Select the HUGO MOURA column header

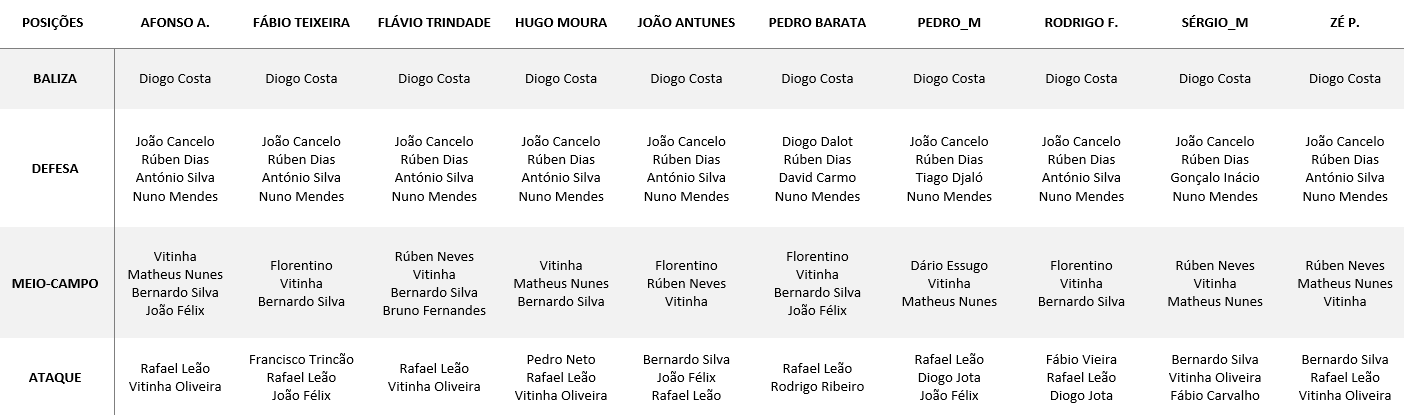point(560,22)
